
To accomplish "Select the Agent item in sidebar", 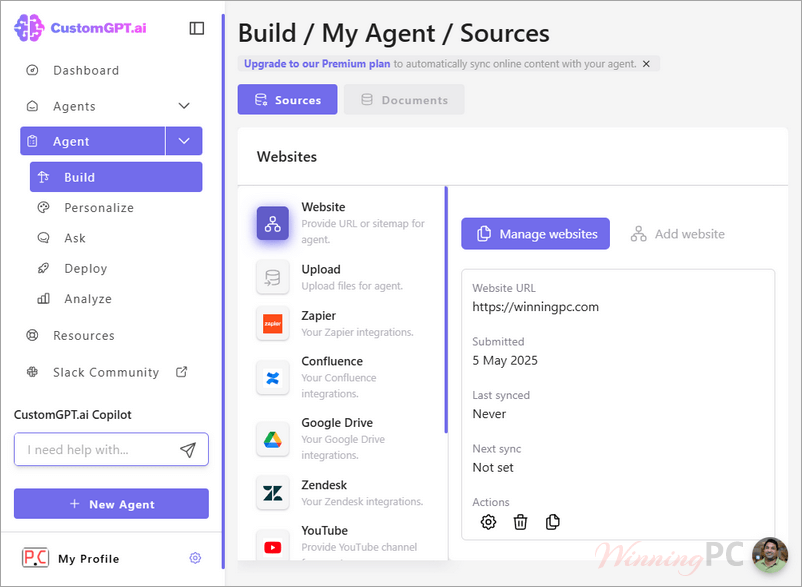I will tap(93, 141).
